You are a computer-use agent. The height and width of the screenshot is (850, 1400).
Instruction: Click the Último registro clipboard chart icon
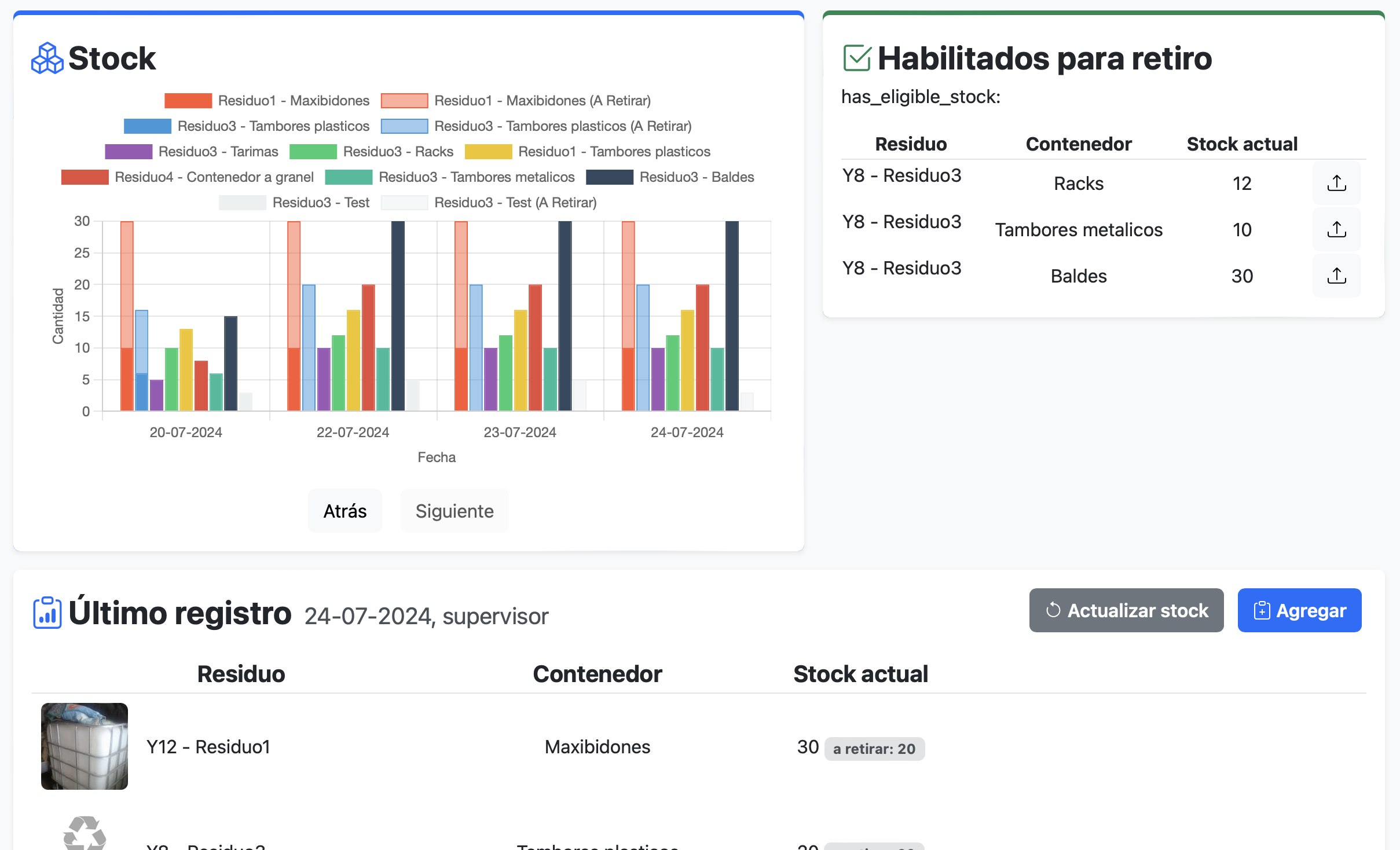[x=47, y=613]
